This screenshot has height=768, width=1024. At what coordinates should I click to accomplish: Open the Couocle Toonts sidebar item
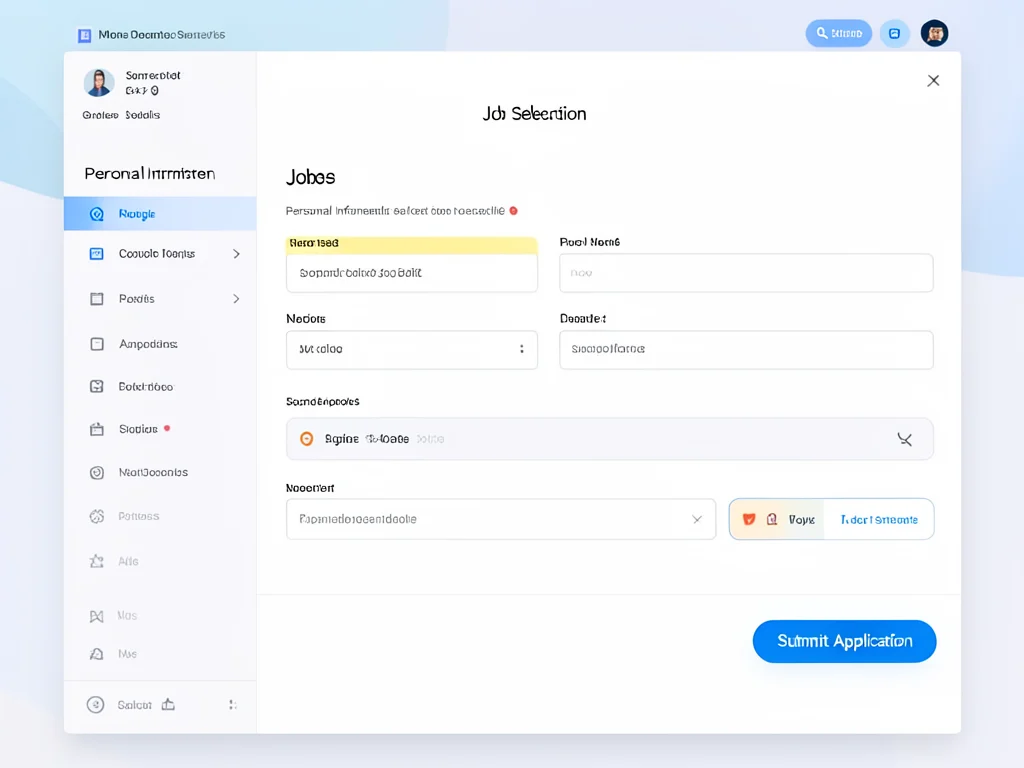(160, 253)
